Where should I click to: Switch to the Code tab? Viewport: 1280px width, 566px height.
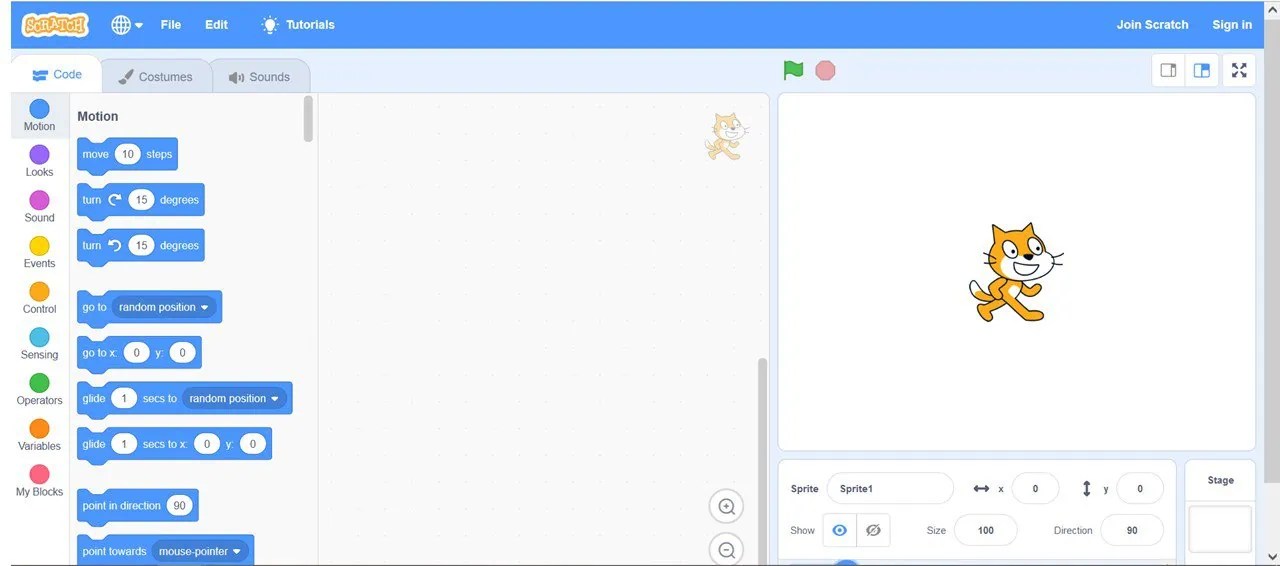coord(57,75)
